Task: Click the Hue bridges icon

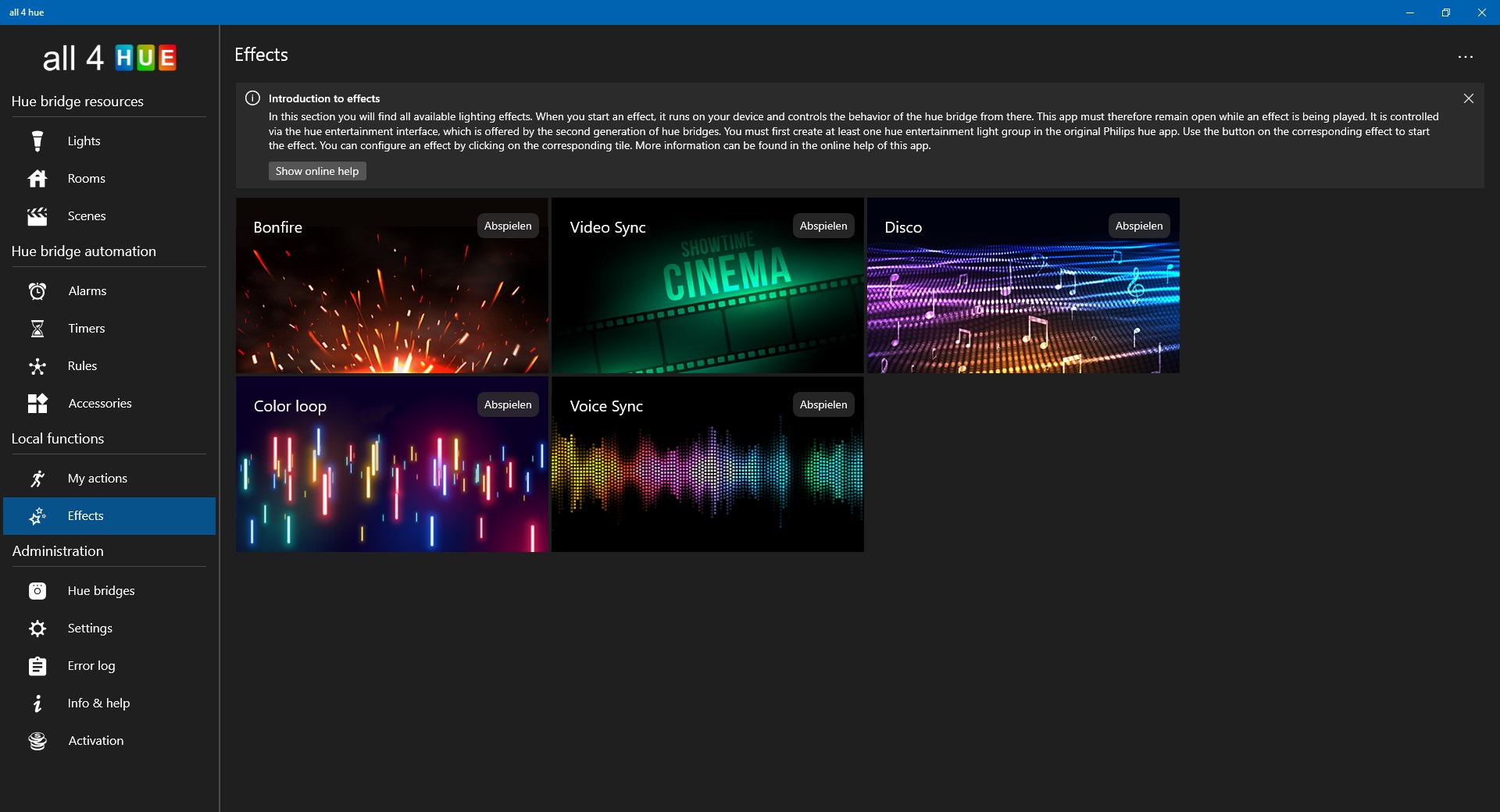Action: click(37, 590)
